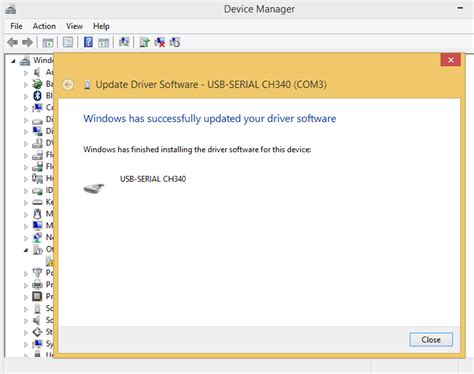Collapse the Other devices 'Ot' node
Screen dimensions: 474x374
(26, 250)
